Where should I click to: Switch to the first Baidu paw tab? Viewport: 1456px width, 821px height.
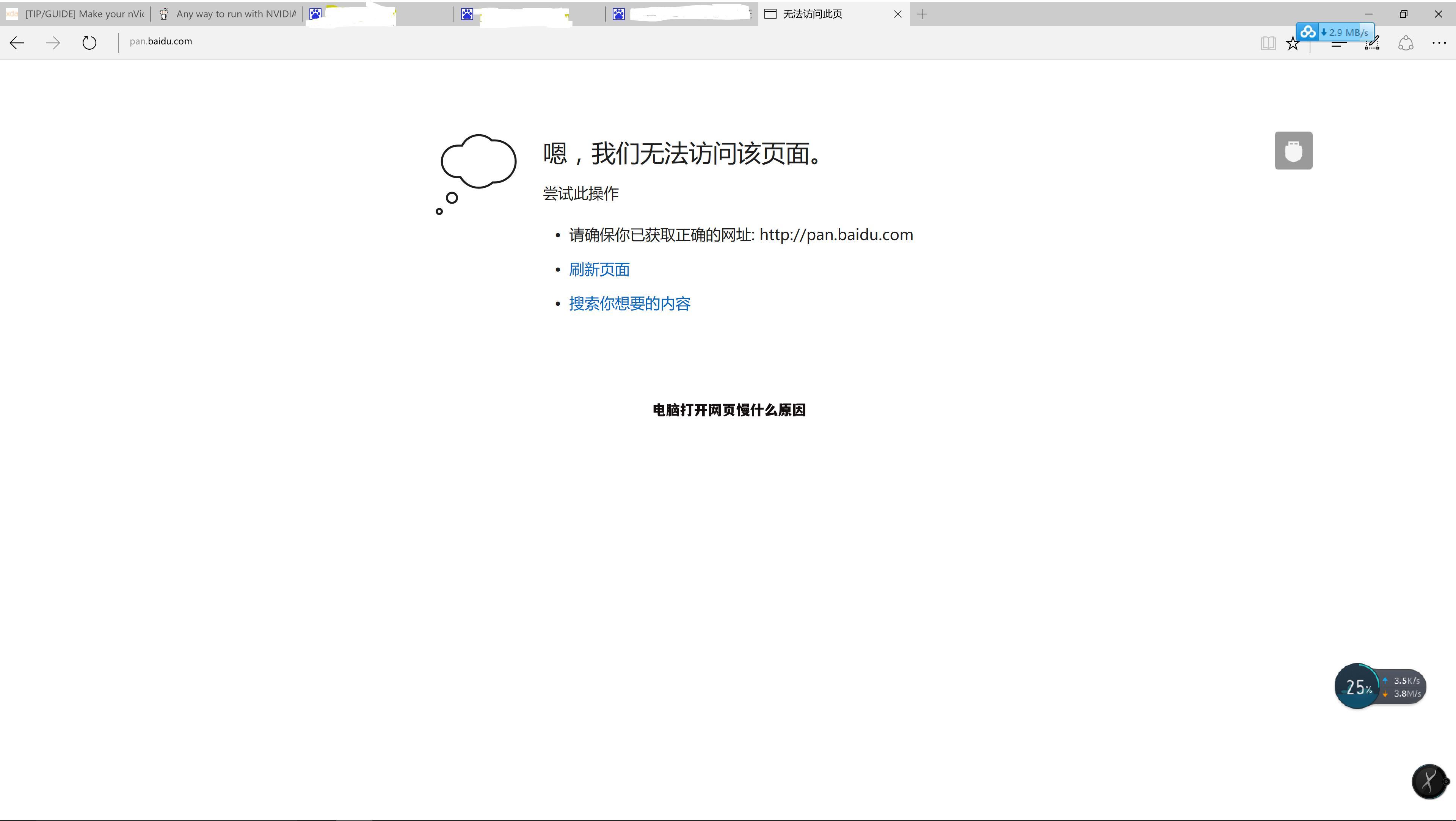click(x=379, y=14)
